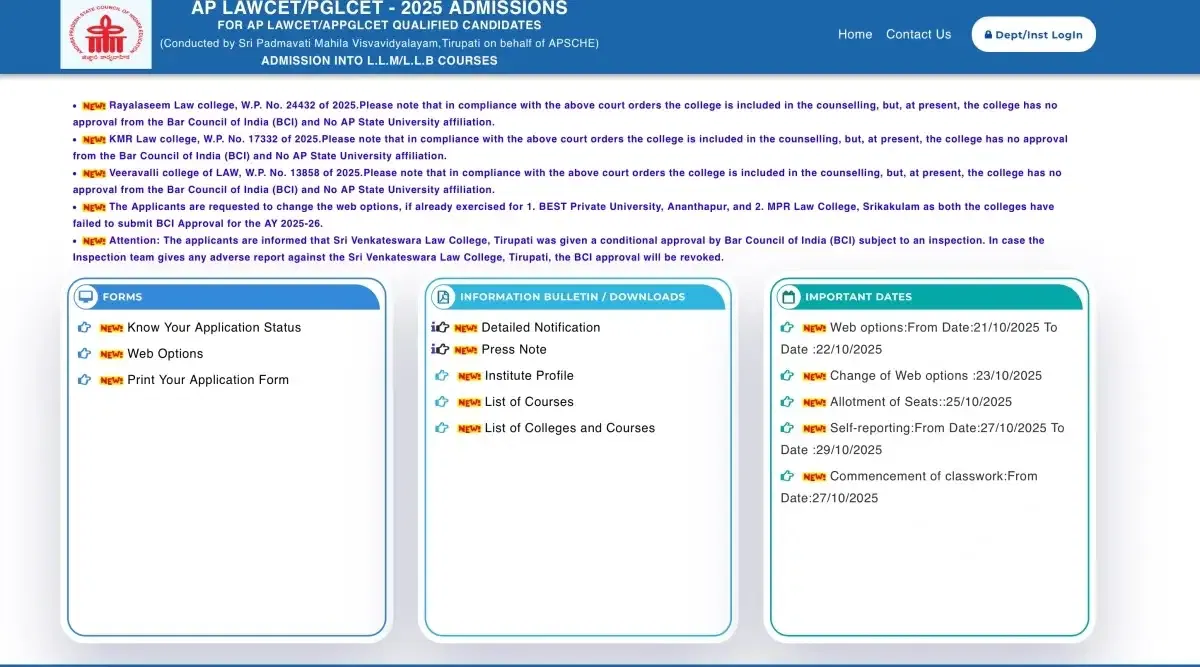View List of Colleges and Courses
Viewport: 1200px width, 667px height.
[570, 428]
